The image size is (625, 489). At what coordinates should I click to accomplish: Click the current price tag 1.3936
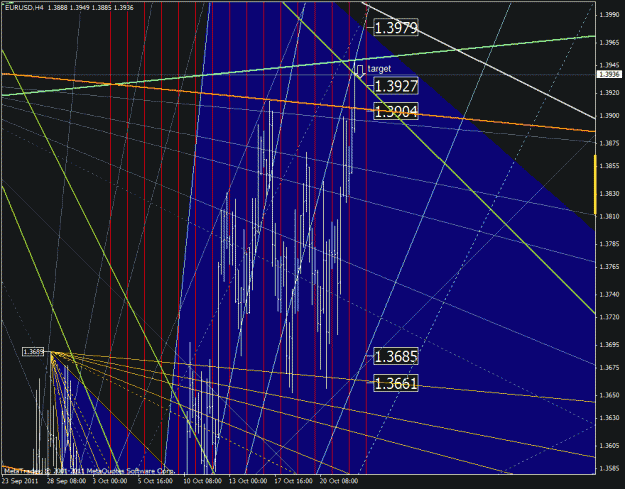coord(609,75)
